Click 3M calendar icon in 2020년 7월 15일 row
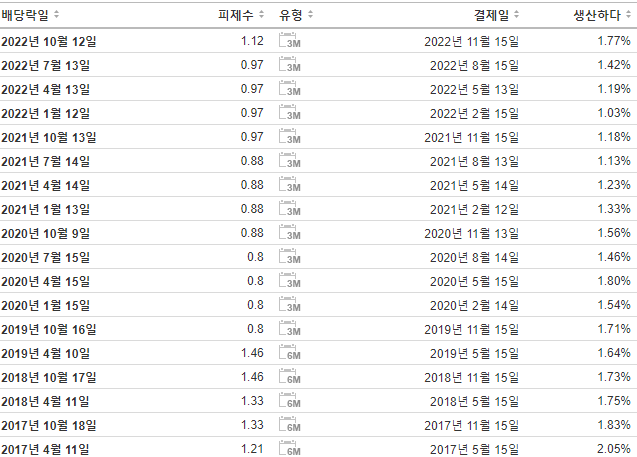637x457 pixels. pyautogui.click(x=290, y=256)
